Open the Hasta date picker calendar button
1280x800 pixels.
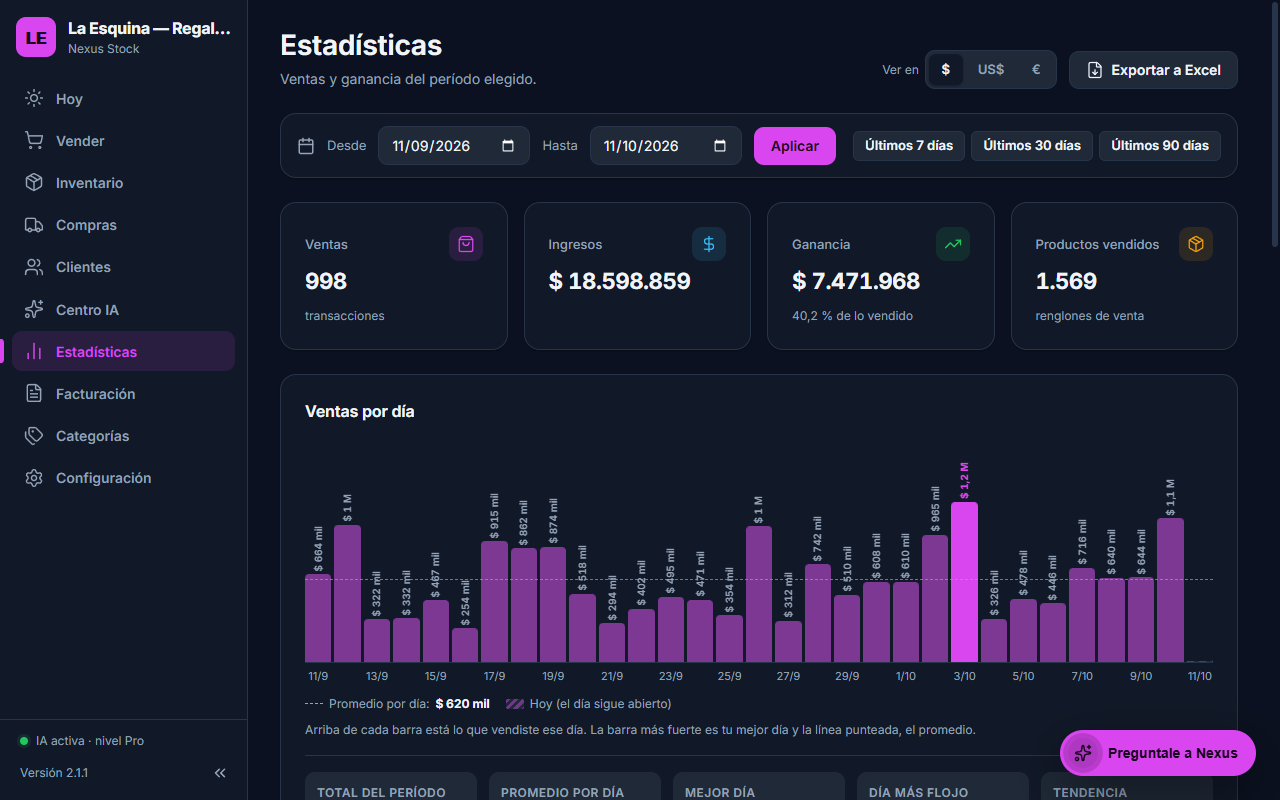point(720,146)
